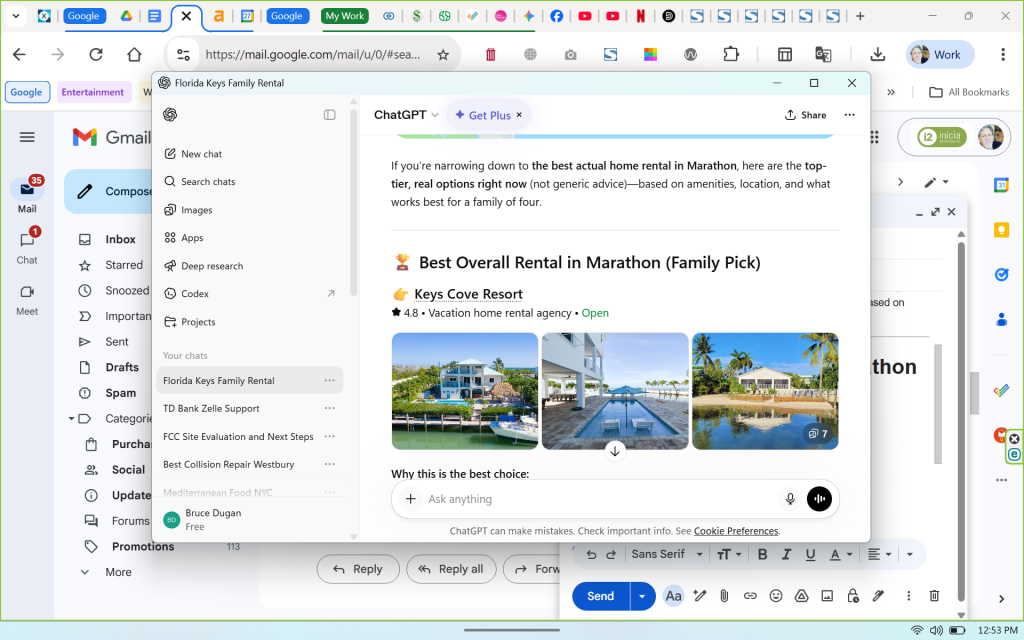Select Deep research in ChatGPT sidebar
Viewport: 1024px width, 640px height.
click(x=212, y=265)
